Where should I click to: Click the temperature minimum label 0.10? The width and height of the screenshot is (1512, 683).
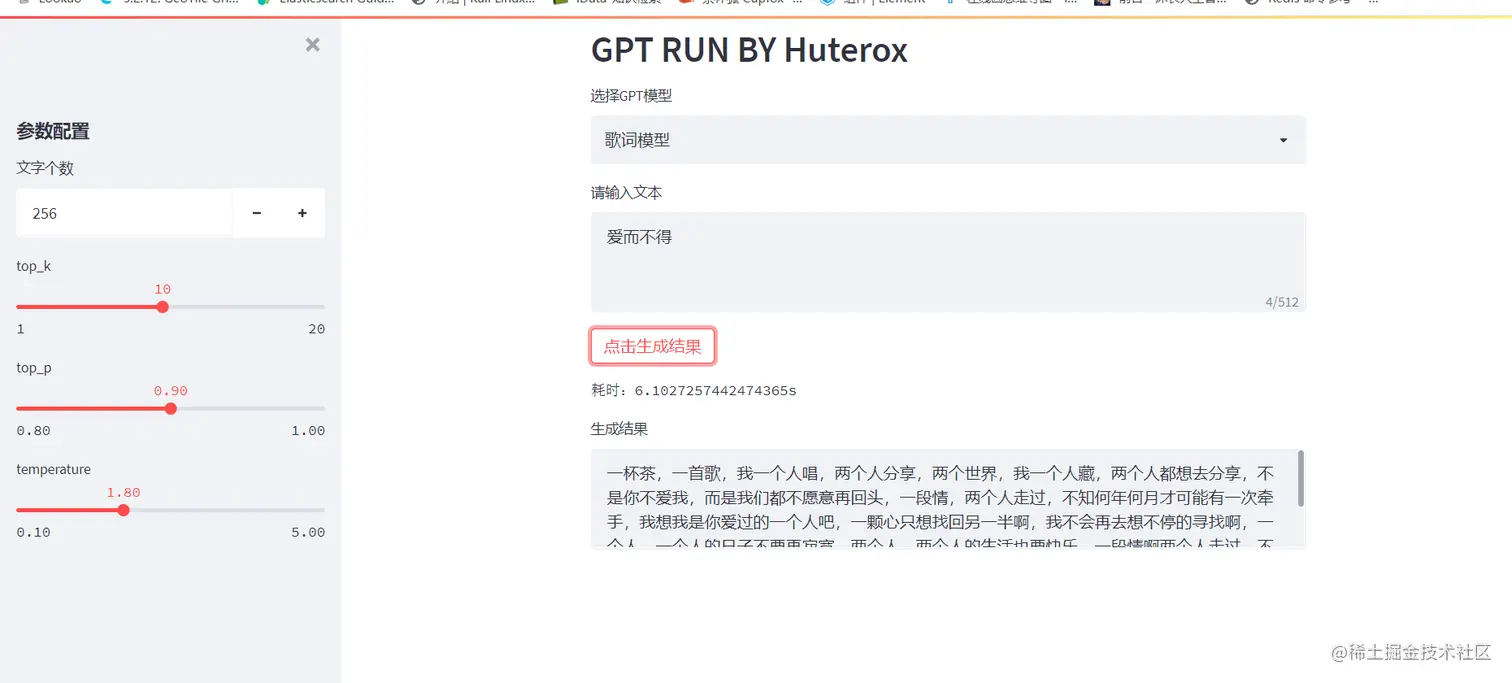click(x=33, y=532)
